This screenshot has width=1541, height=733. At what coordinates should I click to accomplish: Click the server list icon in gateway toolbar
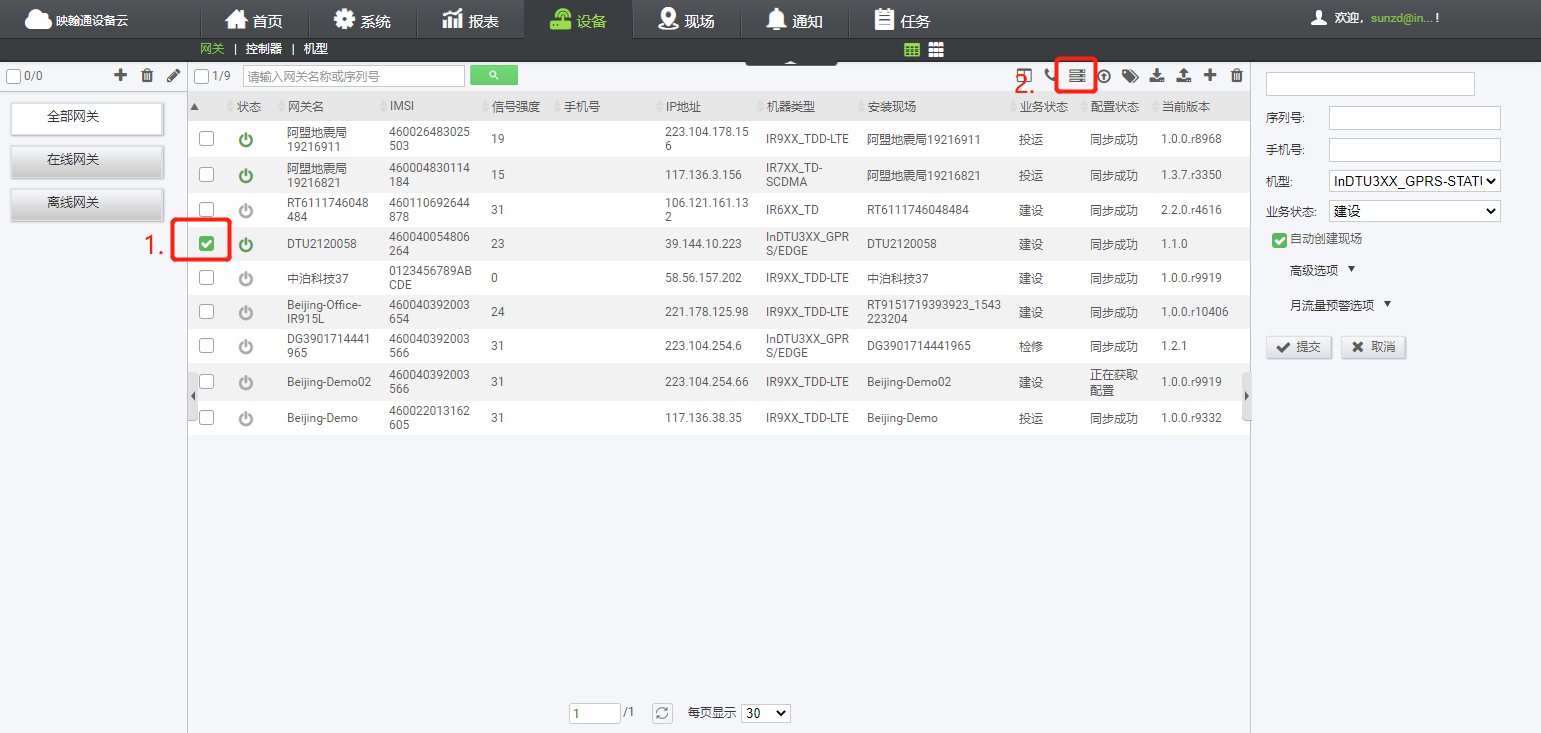coord(1077,75)
